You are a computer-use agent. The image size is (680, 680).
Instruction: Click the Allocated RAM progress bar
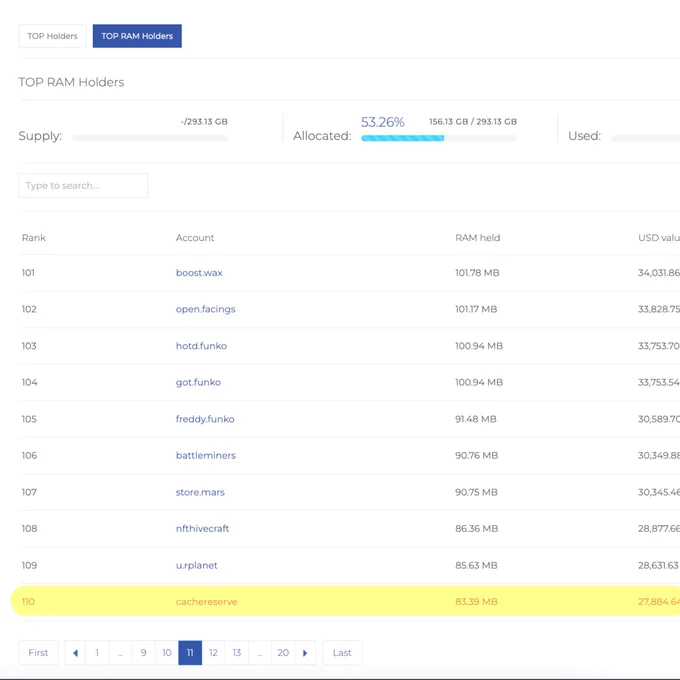[x=439, y=138]
